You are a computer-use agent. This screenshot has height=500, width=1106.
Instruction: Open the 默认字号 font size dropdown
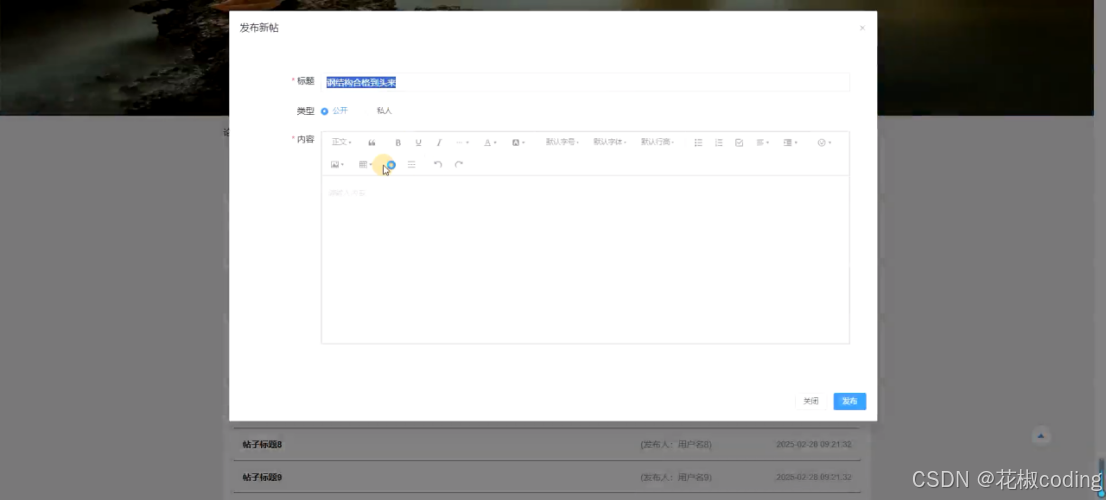[562, 142]
